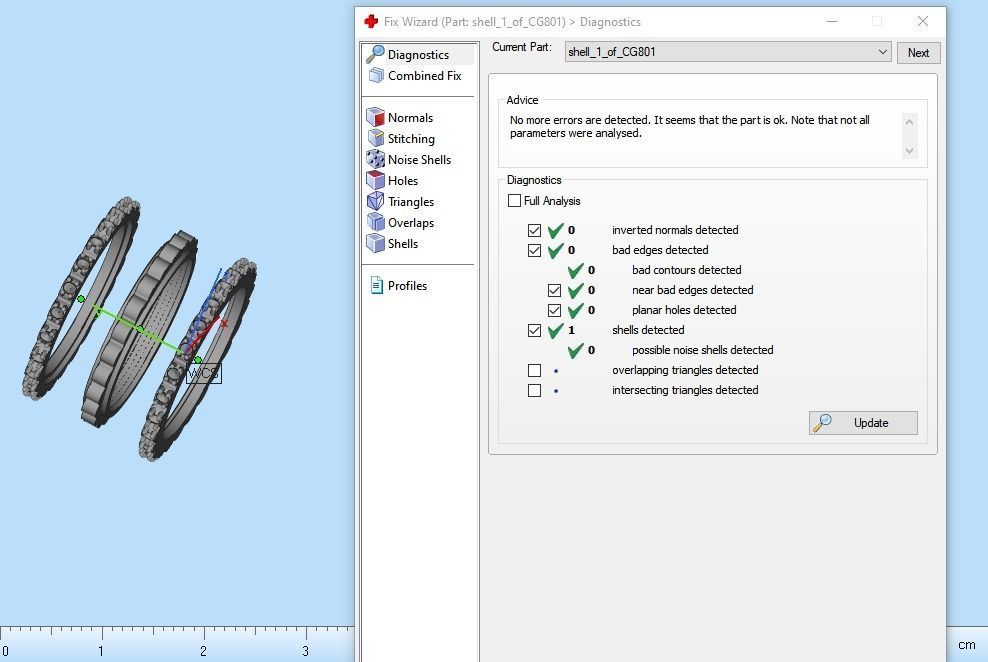Click the green checkmark beside near bad edges
Image resolution: width=988 pixels, height=662 pixels.
(575, 291)
